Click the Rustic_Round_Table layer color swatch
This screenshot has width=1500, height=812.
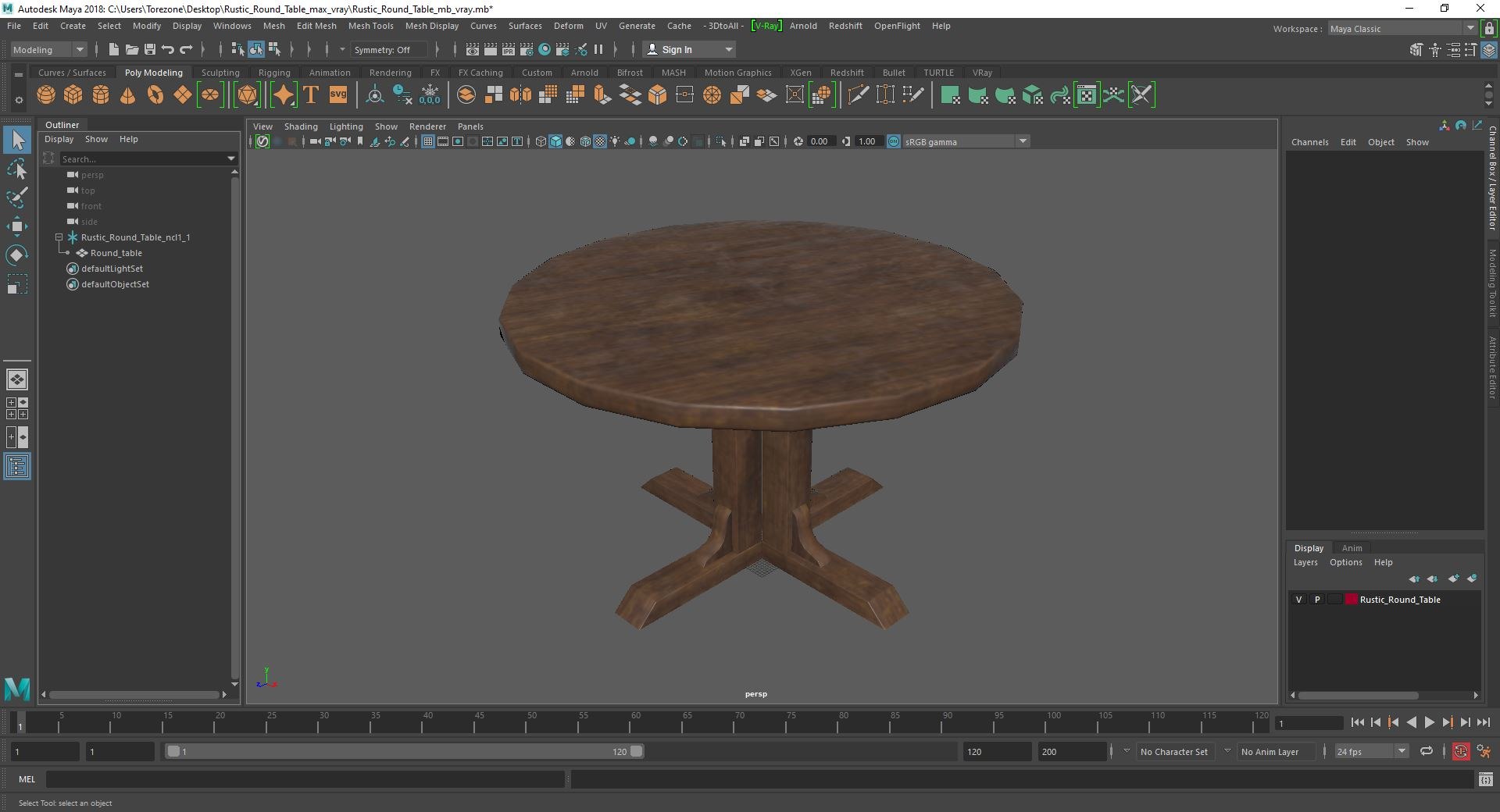1351,600
